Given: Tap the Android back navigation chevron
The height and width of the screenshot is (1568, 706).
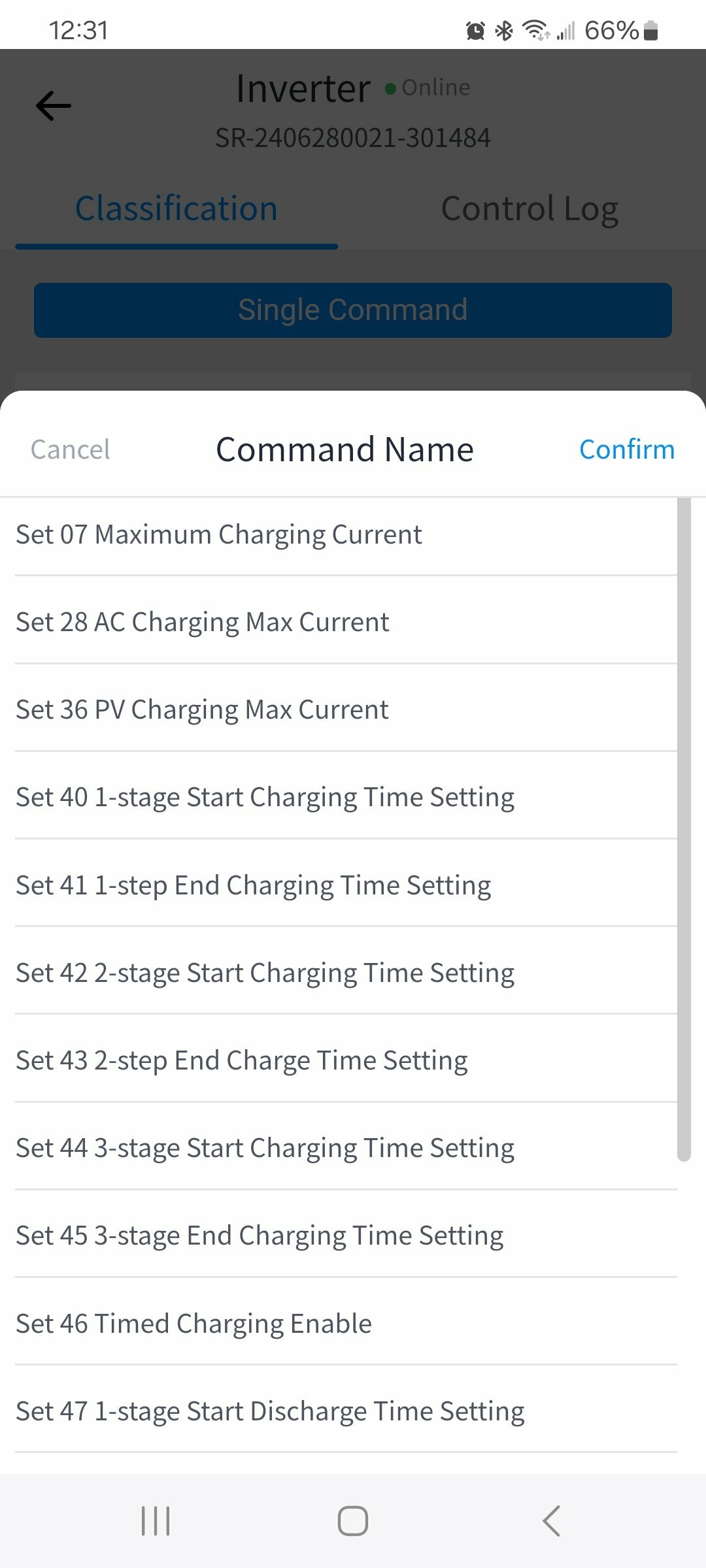Looking at the screenshot, I should point(551,1521).
